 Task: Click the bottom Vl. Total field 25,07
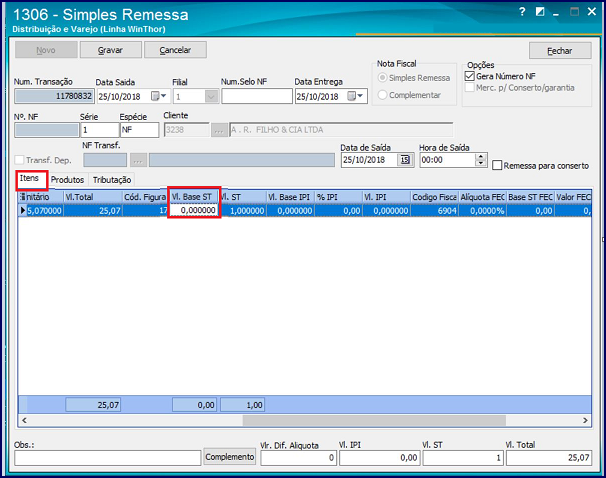(x=549, y=458)
